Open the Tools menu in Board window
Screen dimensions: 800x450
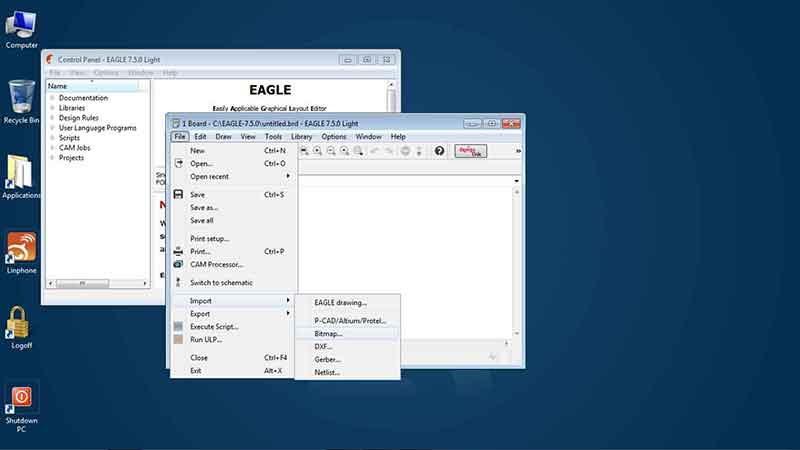(x=273, y=137)
